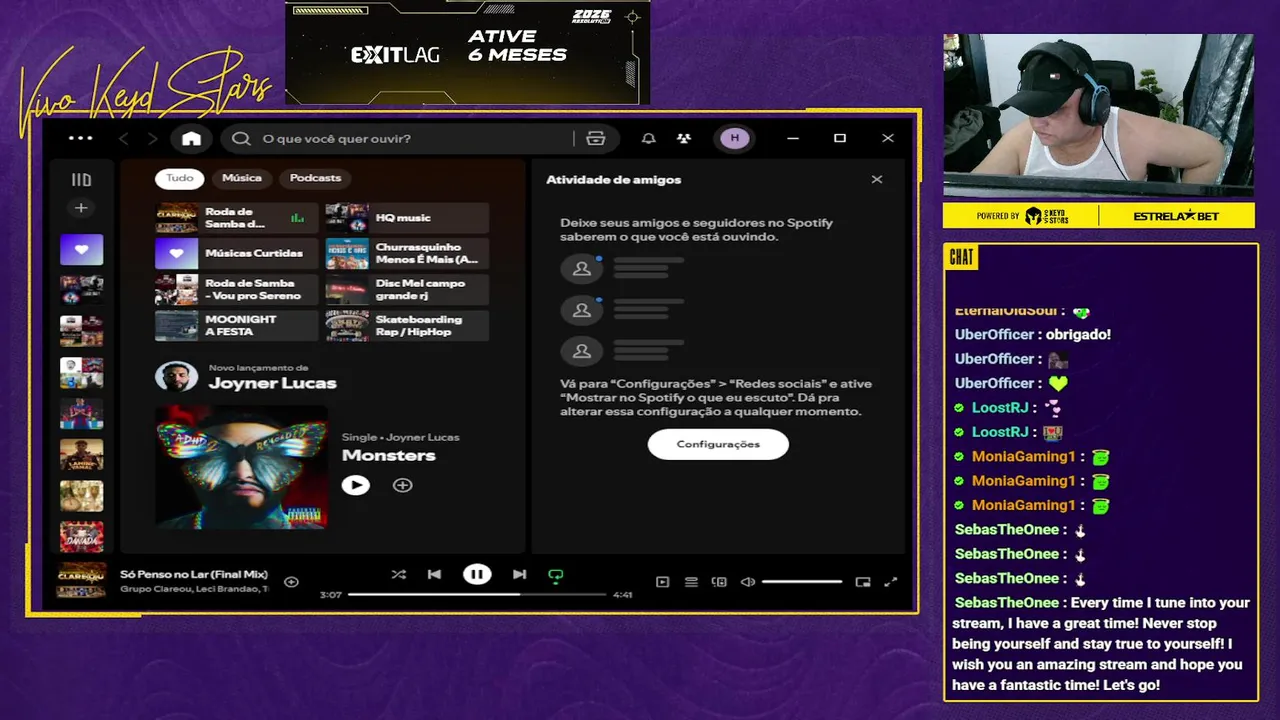
Task: Select the 'Podcasts' filter
Action: coord(315,178)
